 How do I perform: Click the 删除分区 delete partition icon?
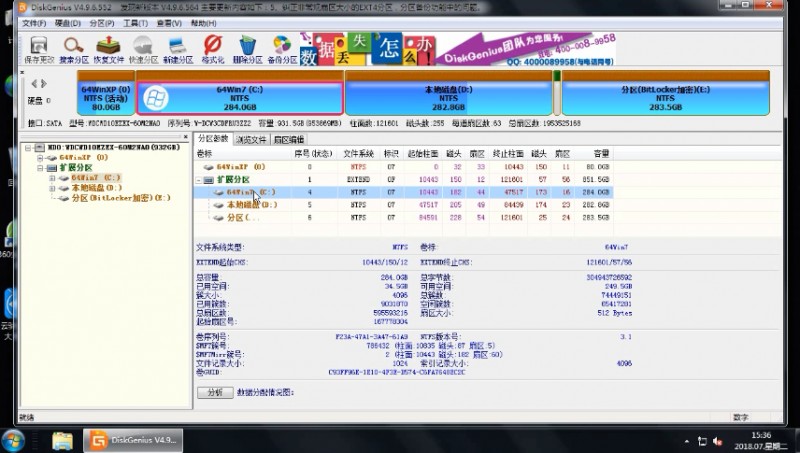247,50
